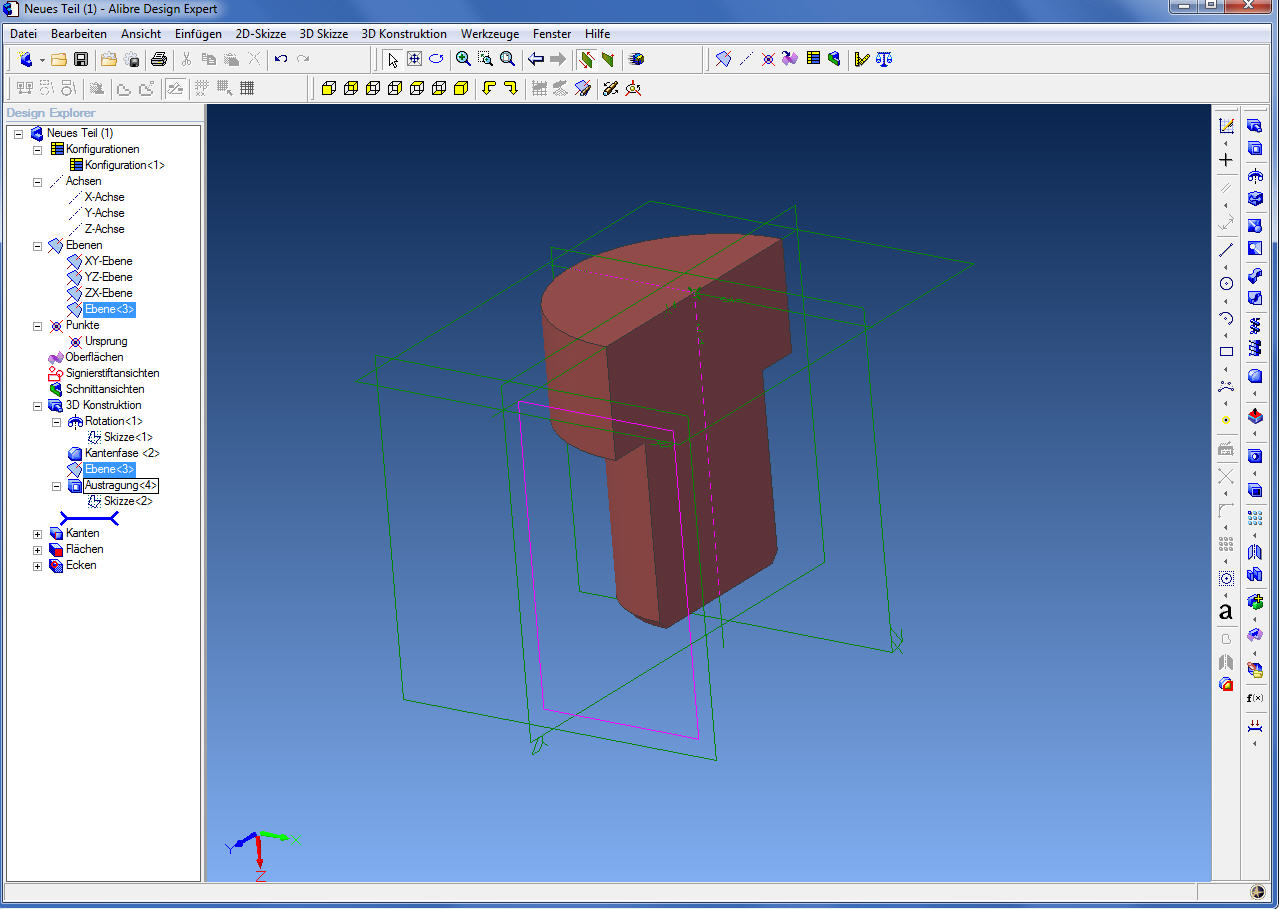Open the Bearbeiten menu
The image size is (1279, 909).
pyautogui.click(x=79, y=34)
